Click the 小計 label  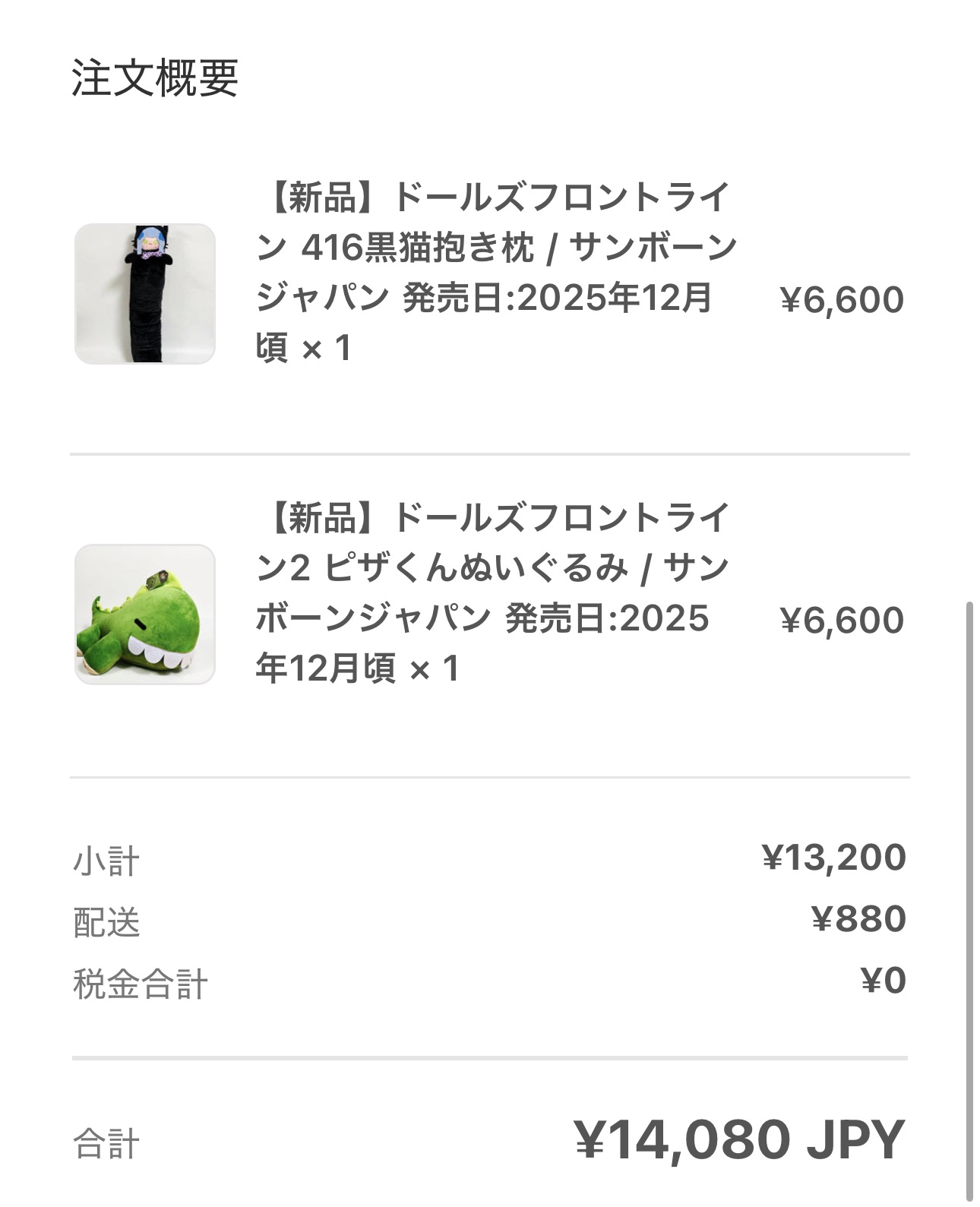point(106,861)
